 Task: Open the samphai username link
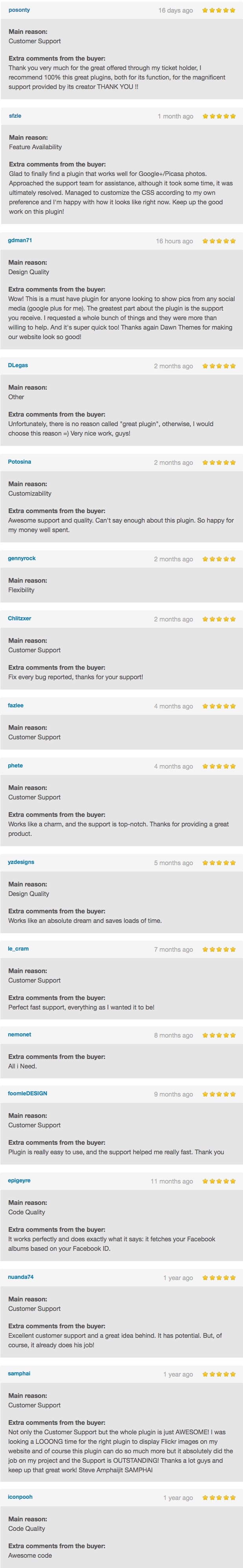(x=19, y=1373)
